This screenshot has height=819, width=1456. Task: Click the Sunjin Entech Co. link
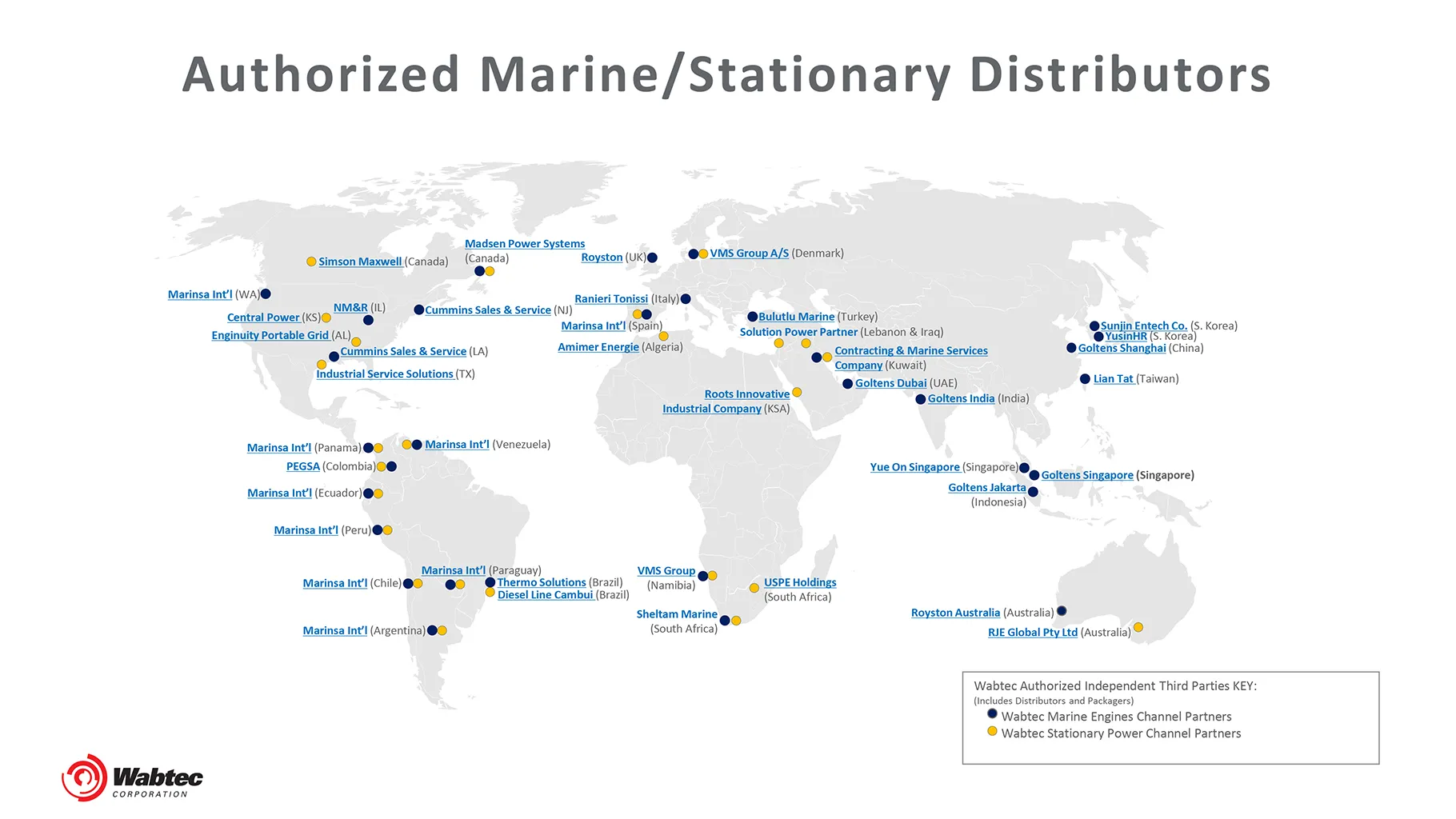[1143, 326]
